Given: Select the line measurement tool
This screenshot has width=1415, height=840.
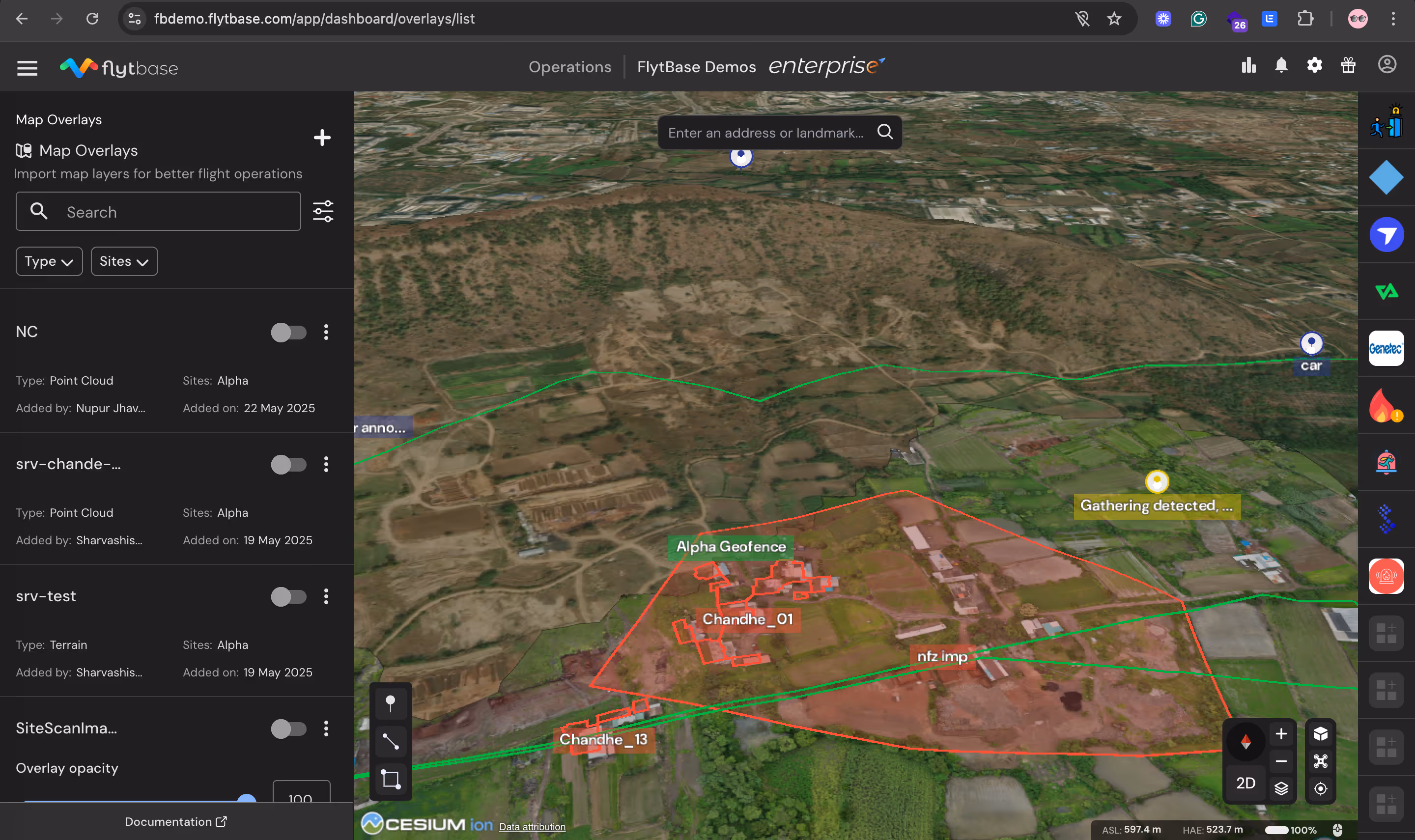Looking at the screenshot, I should [x=391, y=741].
